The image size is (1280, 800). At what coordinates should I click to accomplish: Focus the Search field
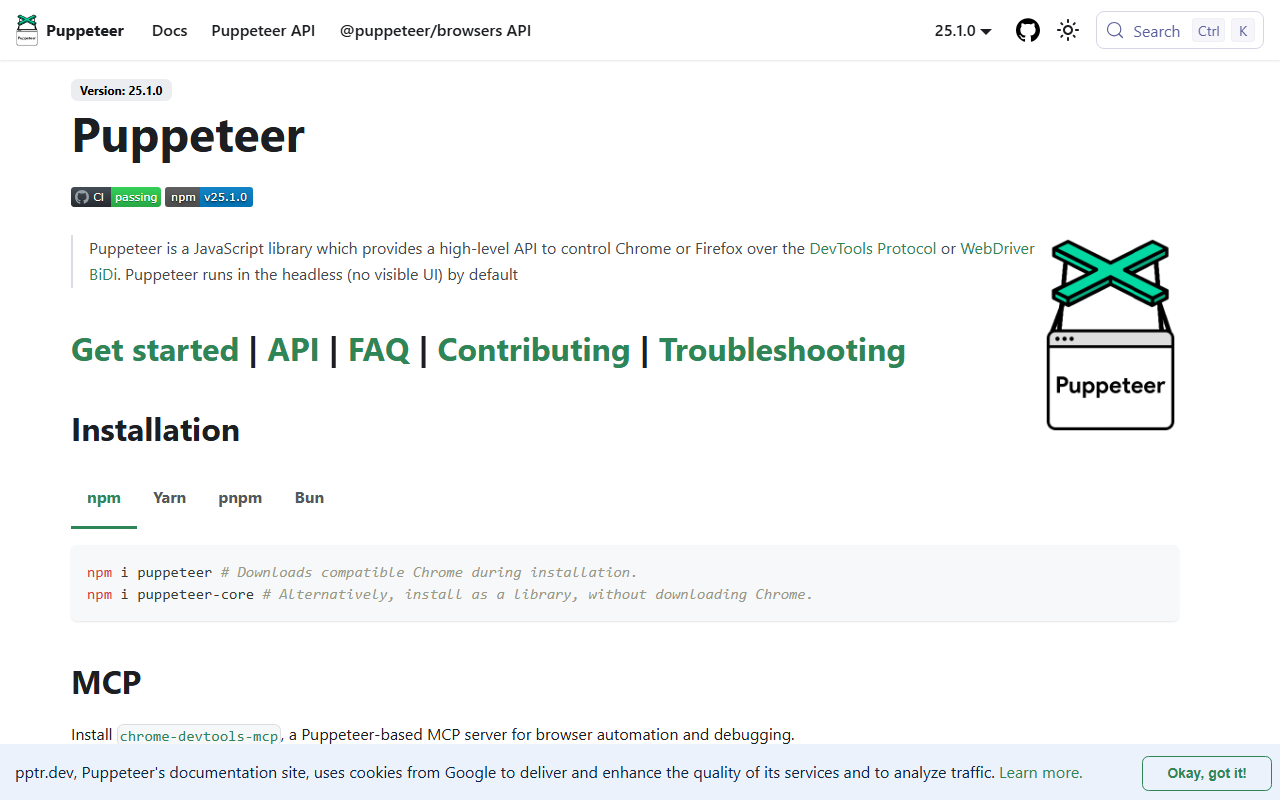coord(1180,30)
